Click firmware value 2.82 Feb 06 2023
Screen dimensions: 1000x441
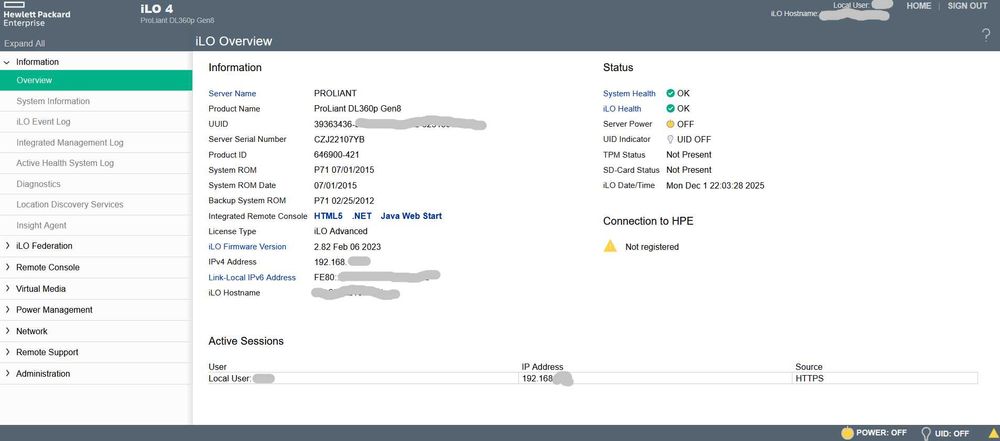(x=348, y=246)
